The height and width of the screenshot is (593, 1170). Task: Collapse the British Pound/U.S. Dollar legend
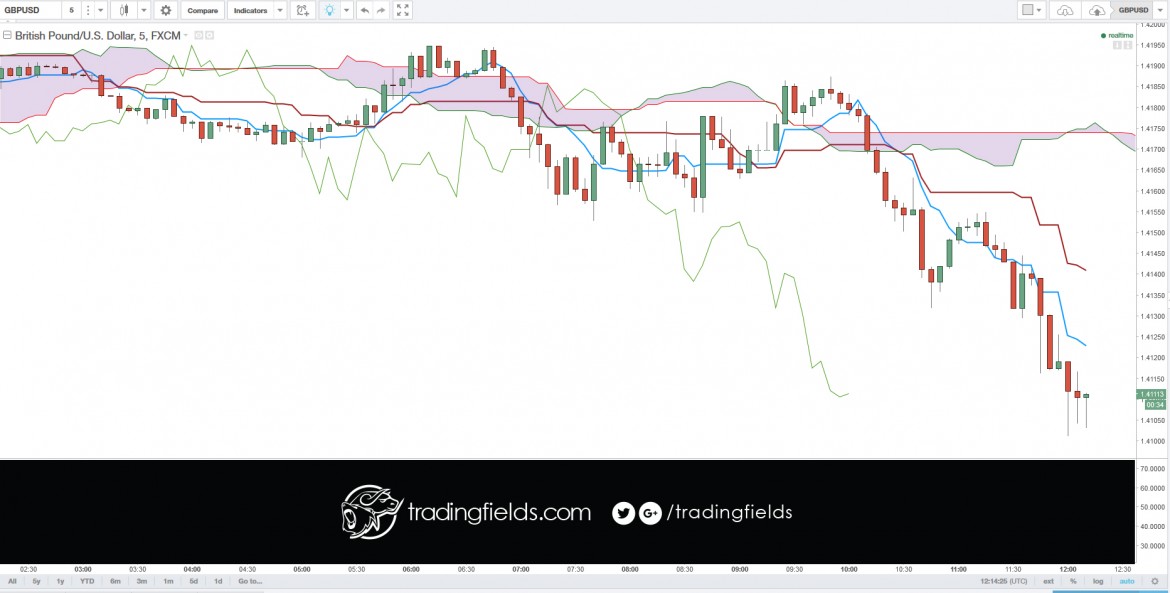[7, 35]
